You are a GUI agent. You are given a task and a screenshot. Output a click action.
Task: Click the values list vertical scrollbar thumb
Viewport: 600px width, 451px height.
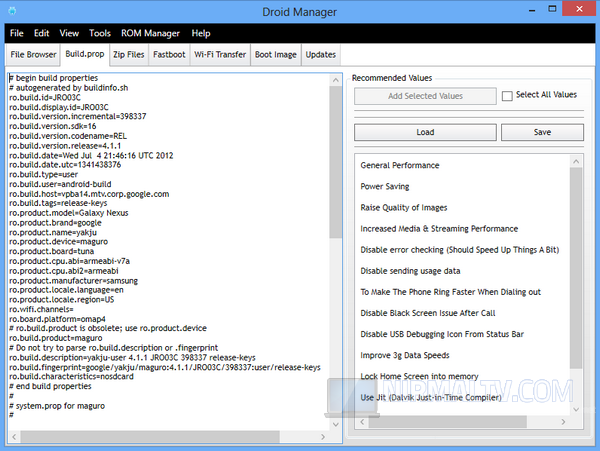point(576,268)
